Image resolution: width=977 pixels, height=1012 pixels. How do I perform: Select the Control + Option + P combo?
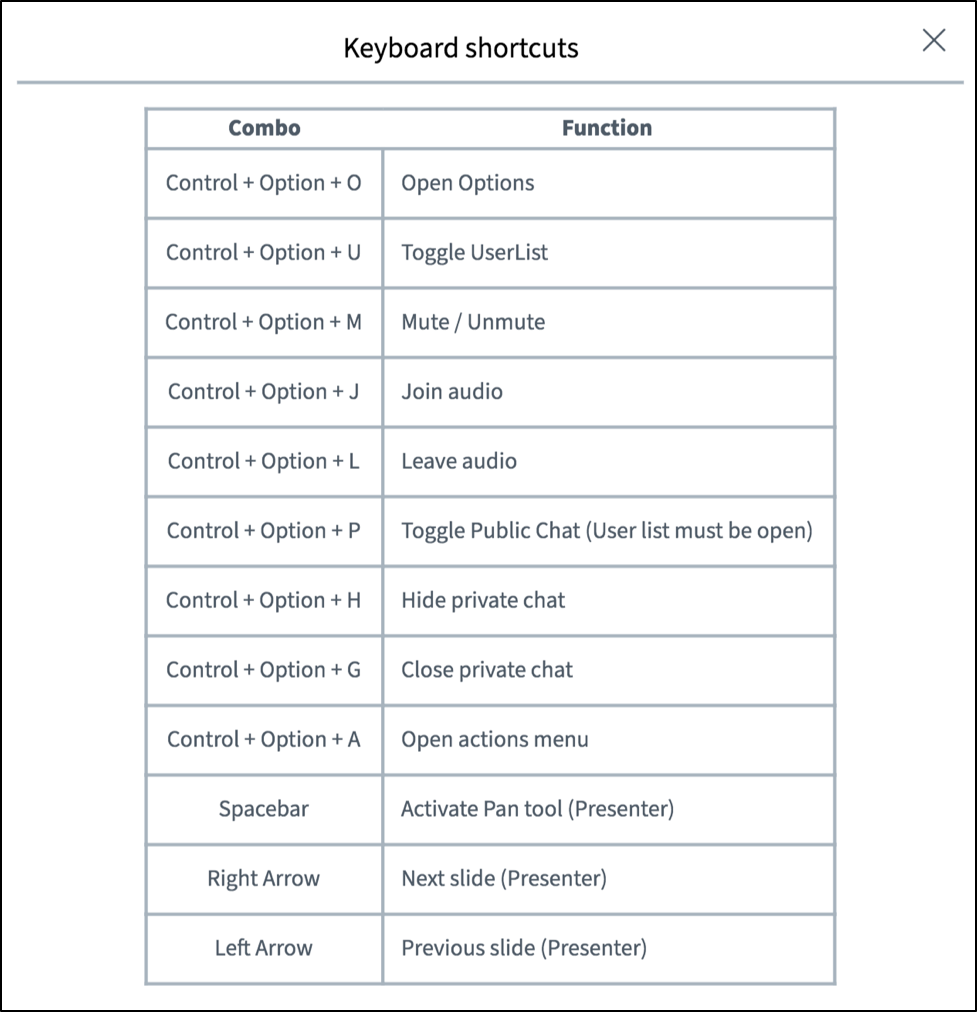pyautogui.click(x=264, y=531)
